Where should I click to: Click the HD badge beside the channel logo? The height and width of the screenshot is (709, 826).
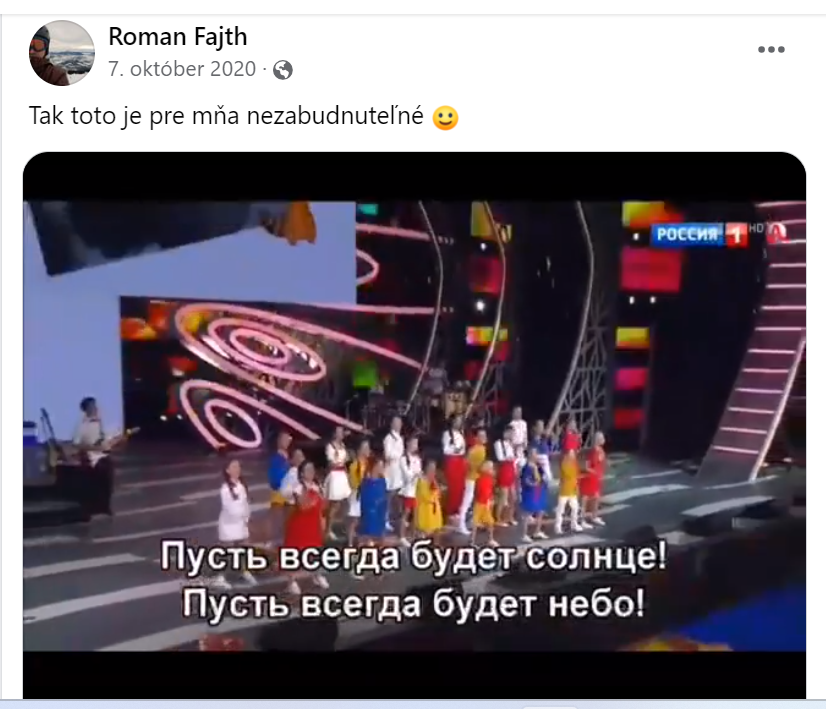pos(756,228)
